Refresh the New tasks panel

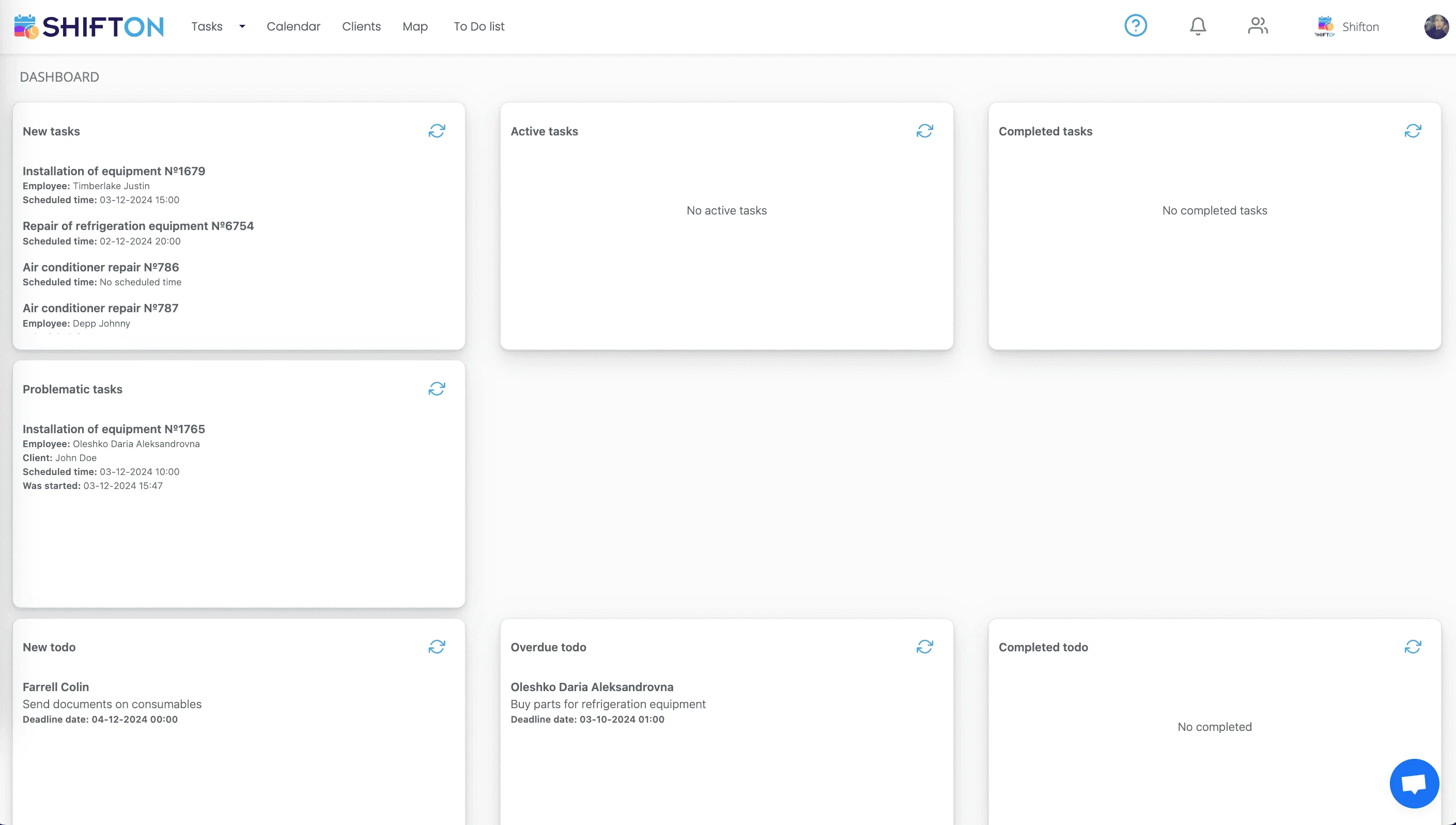(437, 131)
